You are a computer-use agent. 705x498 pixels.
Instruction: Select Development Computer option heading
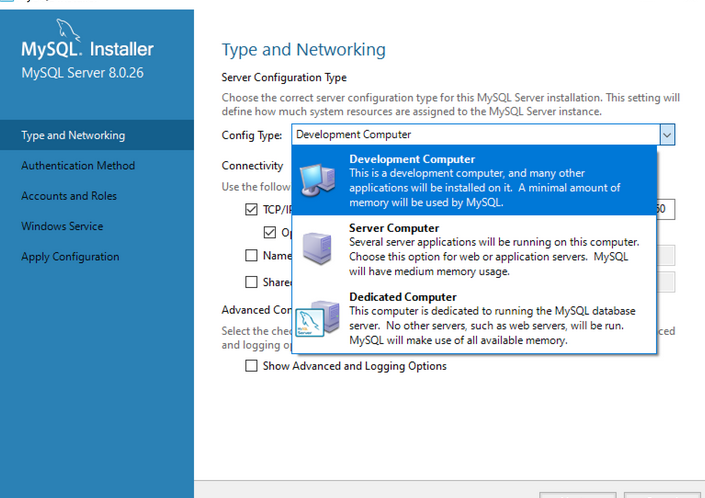pos(412,159)
